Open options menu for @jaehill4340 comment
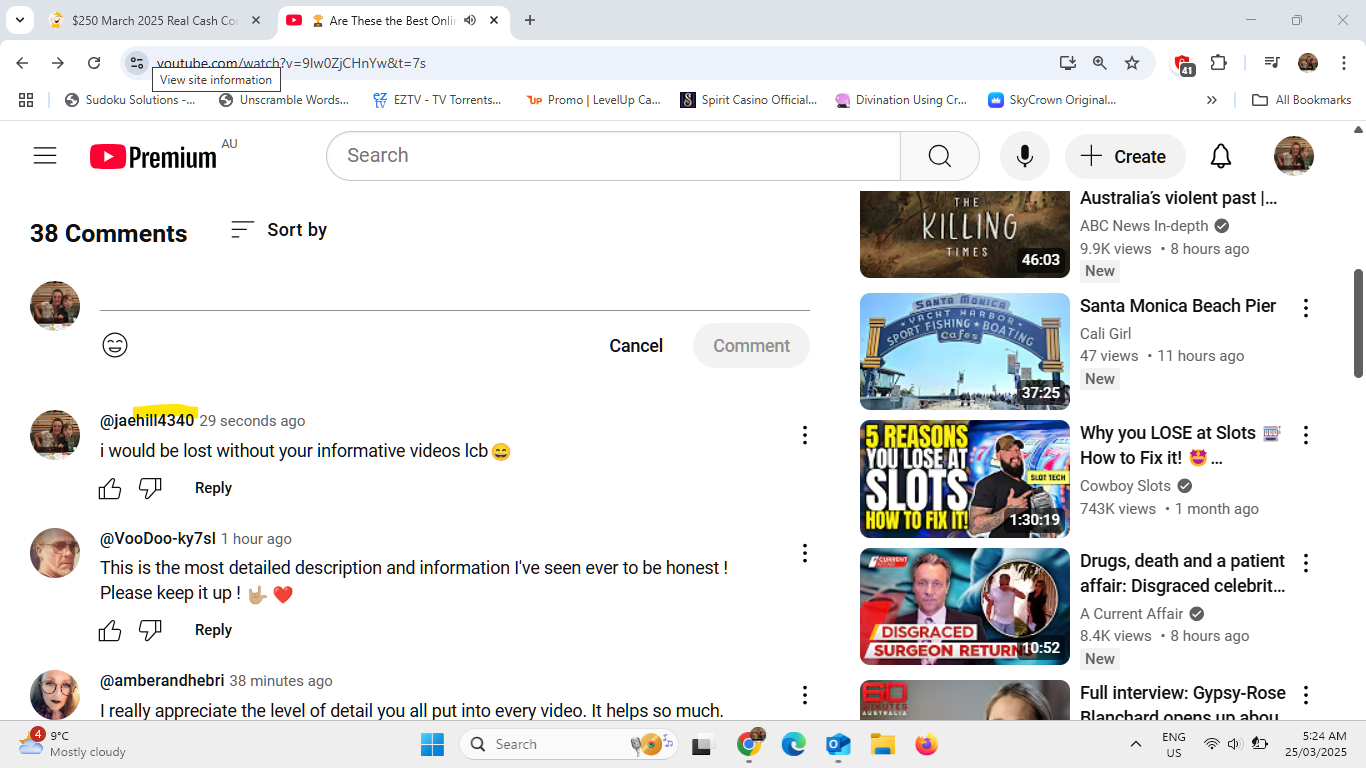Screen dimensions: 1366x768 (804, 435)
